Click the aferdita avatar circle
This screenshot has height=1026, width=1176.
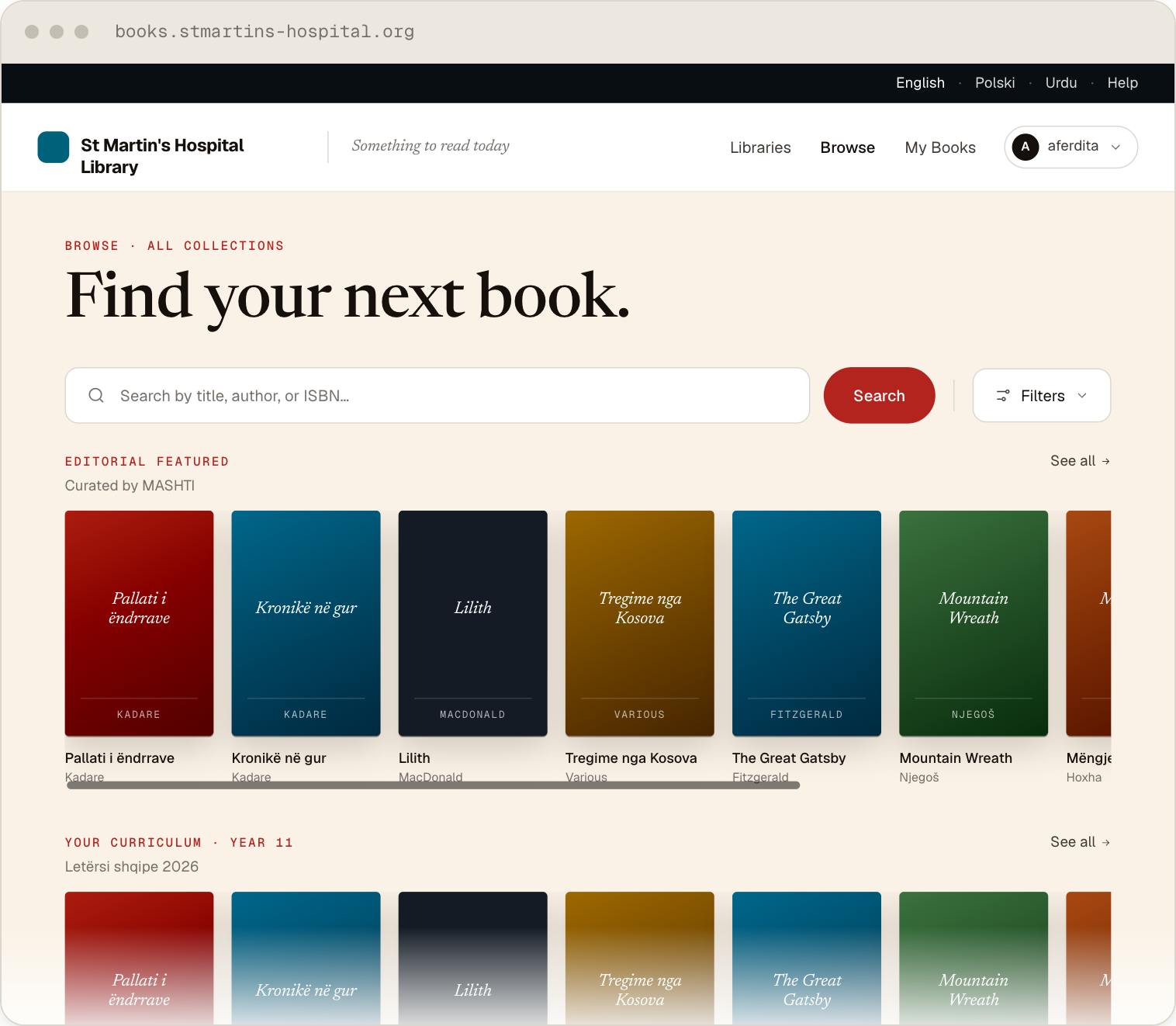(1026, 147)
